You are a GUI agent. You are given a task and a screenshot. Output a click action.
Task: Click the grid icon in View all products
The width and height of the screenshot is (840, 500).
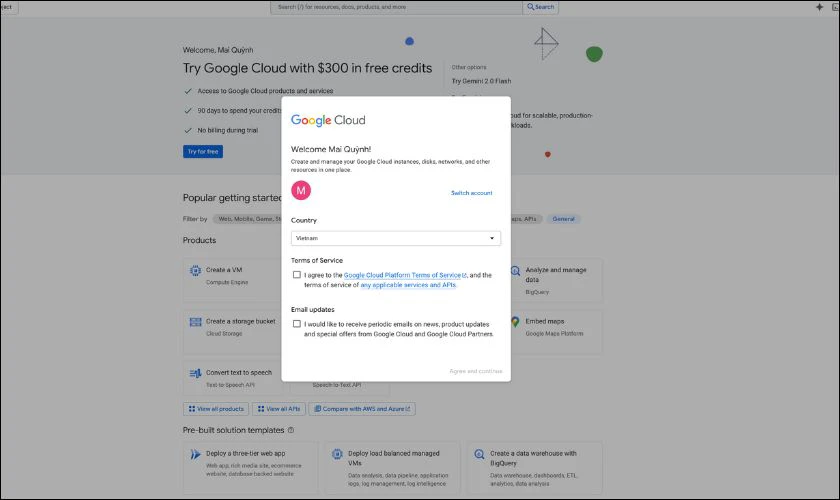tap(192, 409)
